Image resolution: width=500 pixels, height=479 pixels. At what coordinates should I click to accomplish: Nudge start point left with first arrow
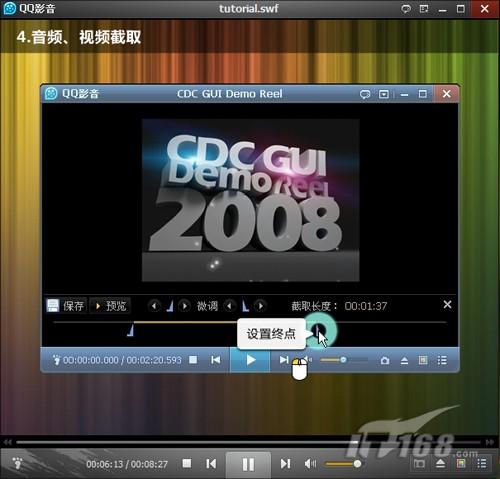tap(154, 306)
